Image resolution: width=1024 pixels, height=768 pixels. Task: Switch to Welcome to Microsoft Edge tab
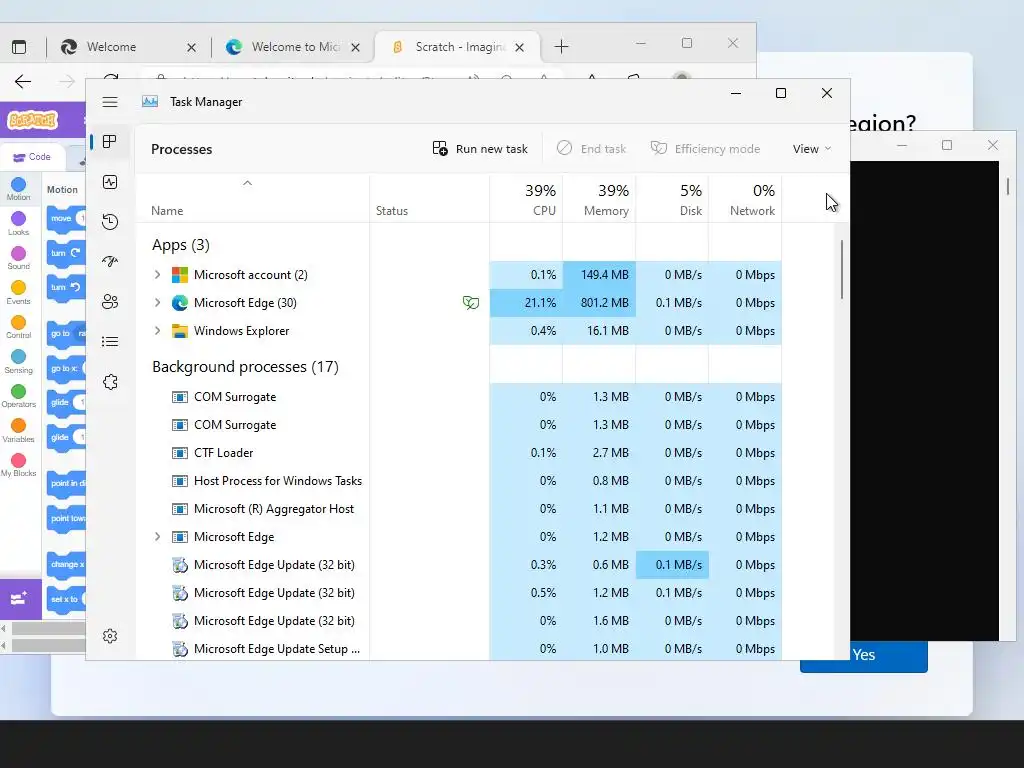295,47
